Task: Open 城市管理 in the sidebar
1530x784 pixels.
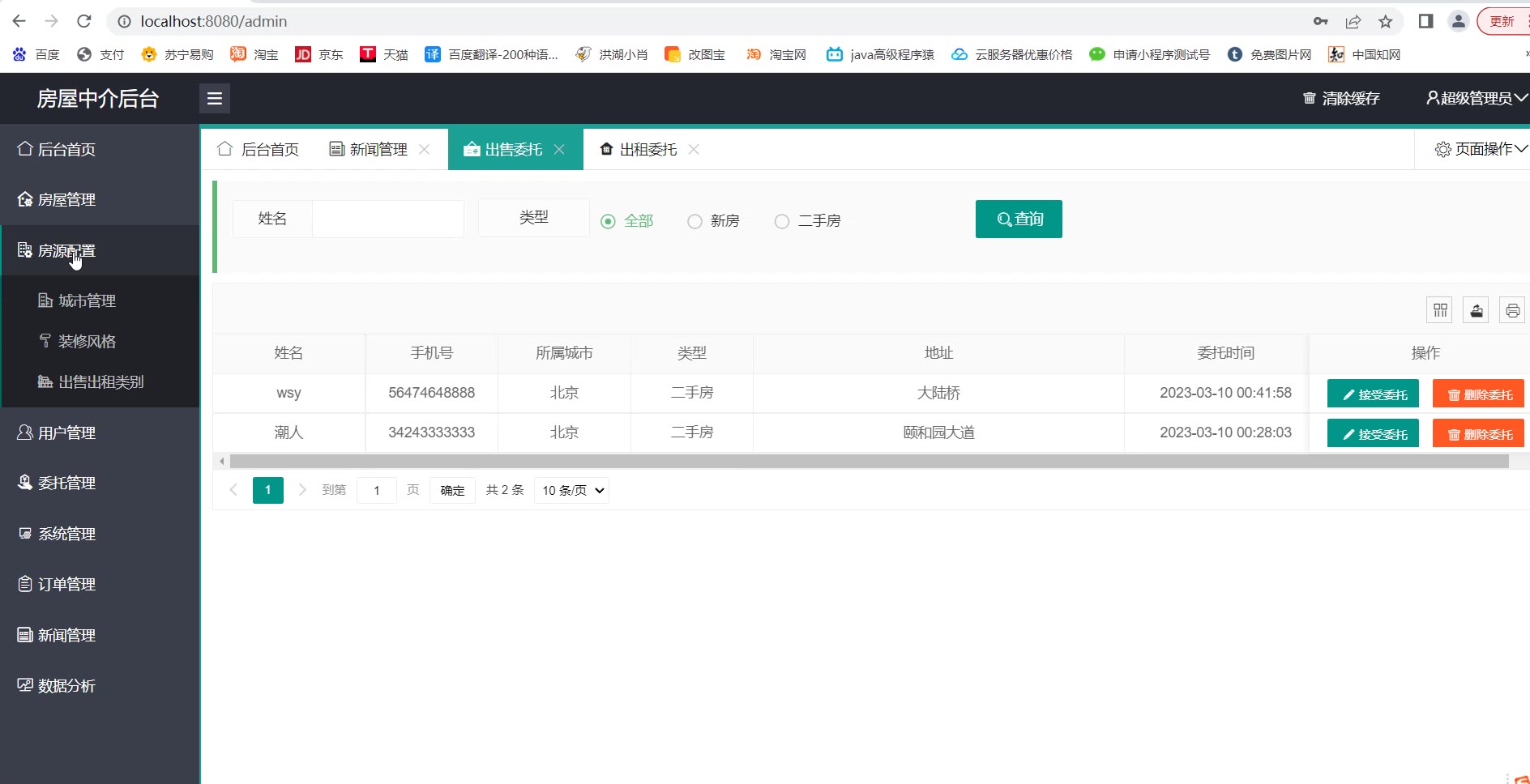Action: pyautogui.click(x=100, y=301)
